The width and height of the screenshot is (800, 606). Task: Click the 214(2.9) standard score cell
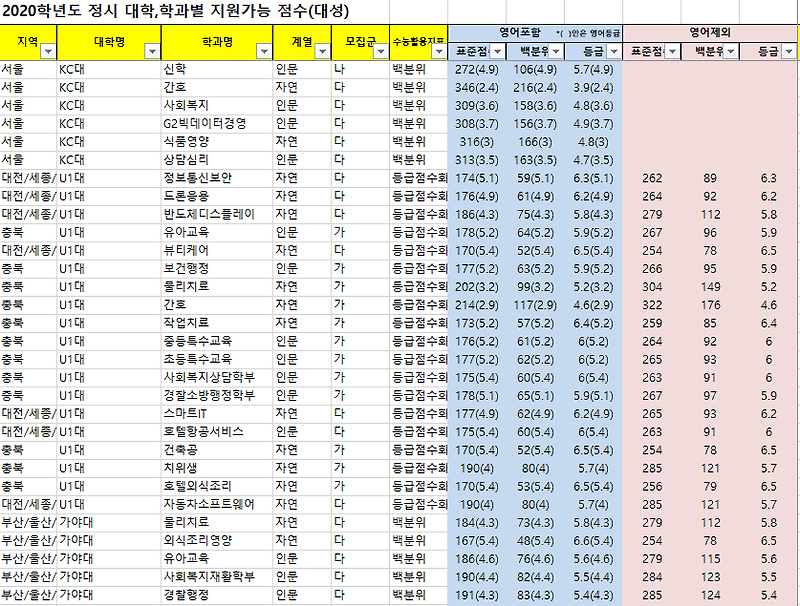(477, 305)
